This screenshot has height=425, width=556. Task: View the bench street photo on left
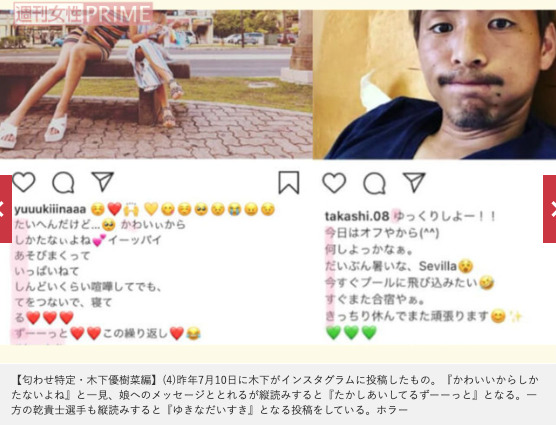pyautogui.click(x=156, y=84)
